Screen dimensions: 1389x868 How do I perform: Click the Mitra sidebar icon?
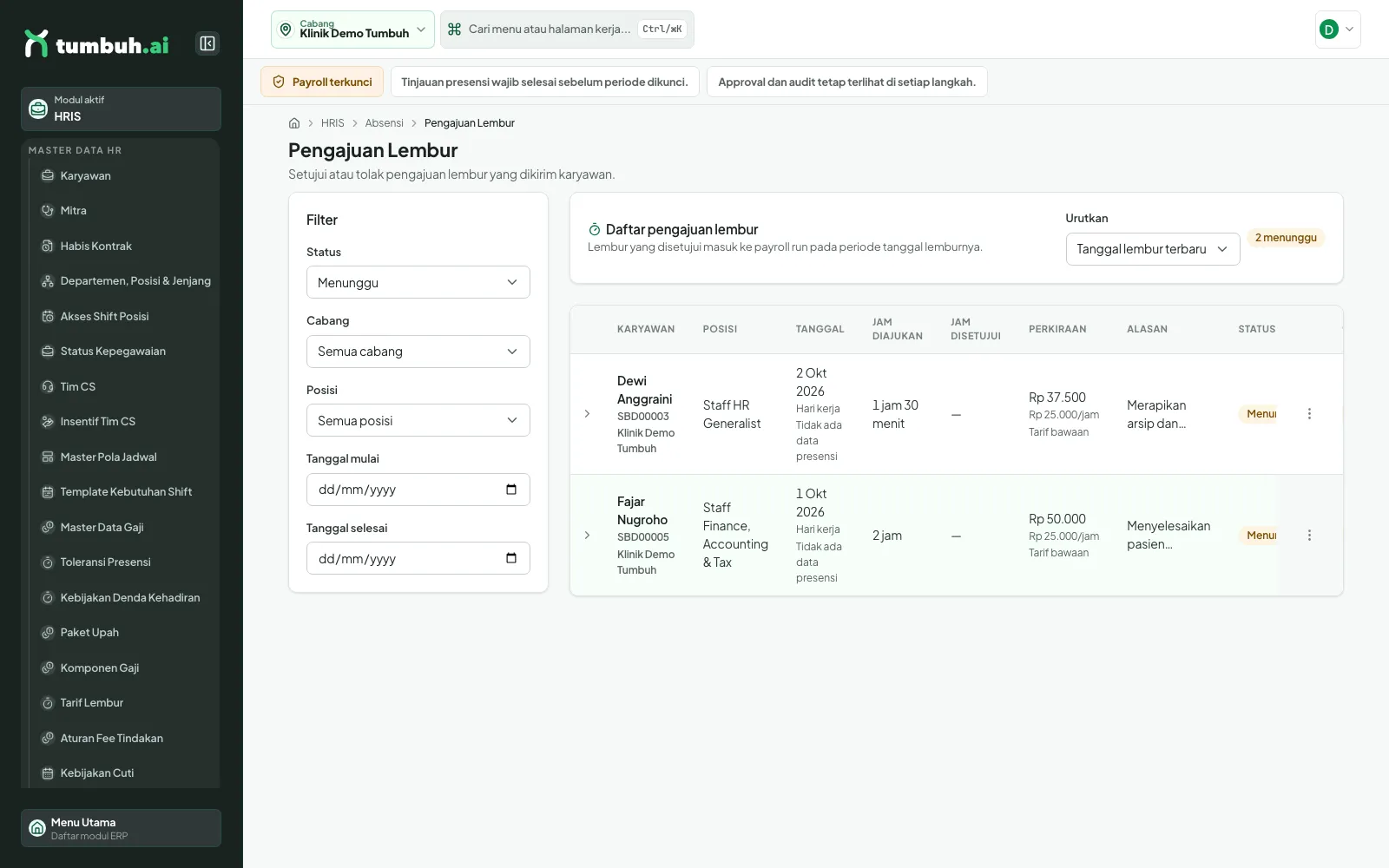point(48,210)
